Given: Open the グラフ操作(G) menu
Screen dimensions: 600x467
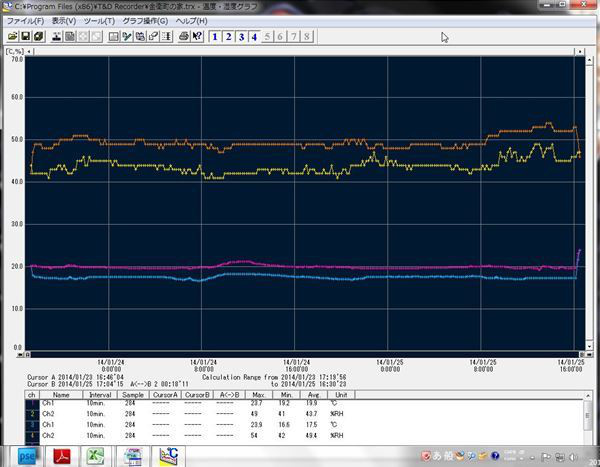Looking at the screenshot, I should [145, 21].
